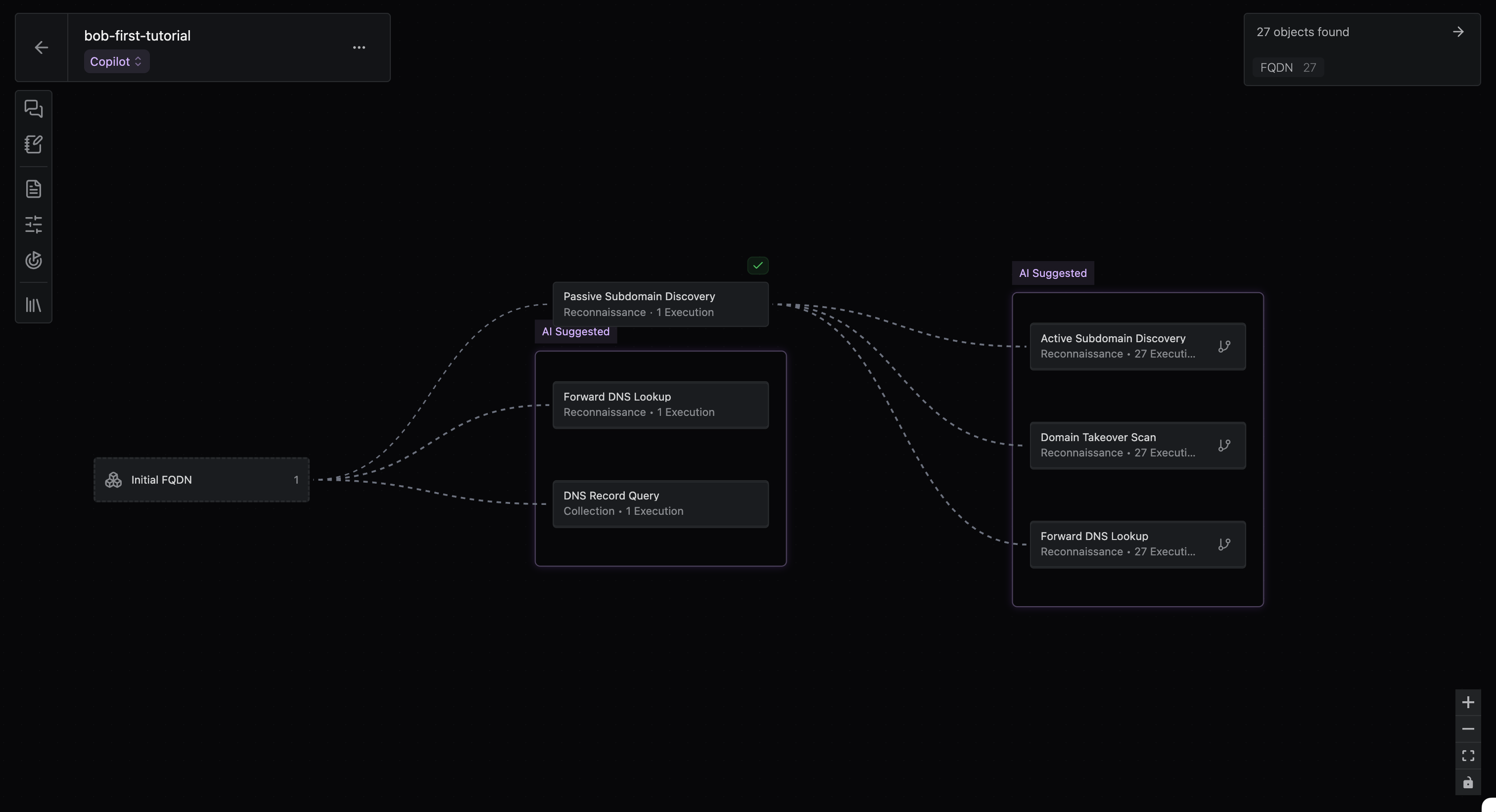Click the Initial FQDN node
The image size is (1496, 812).
pos(201,479)
